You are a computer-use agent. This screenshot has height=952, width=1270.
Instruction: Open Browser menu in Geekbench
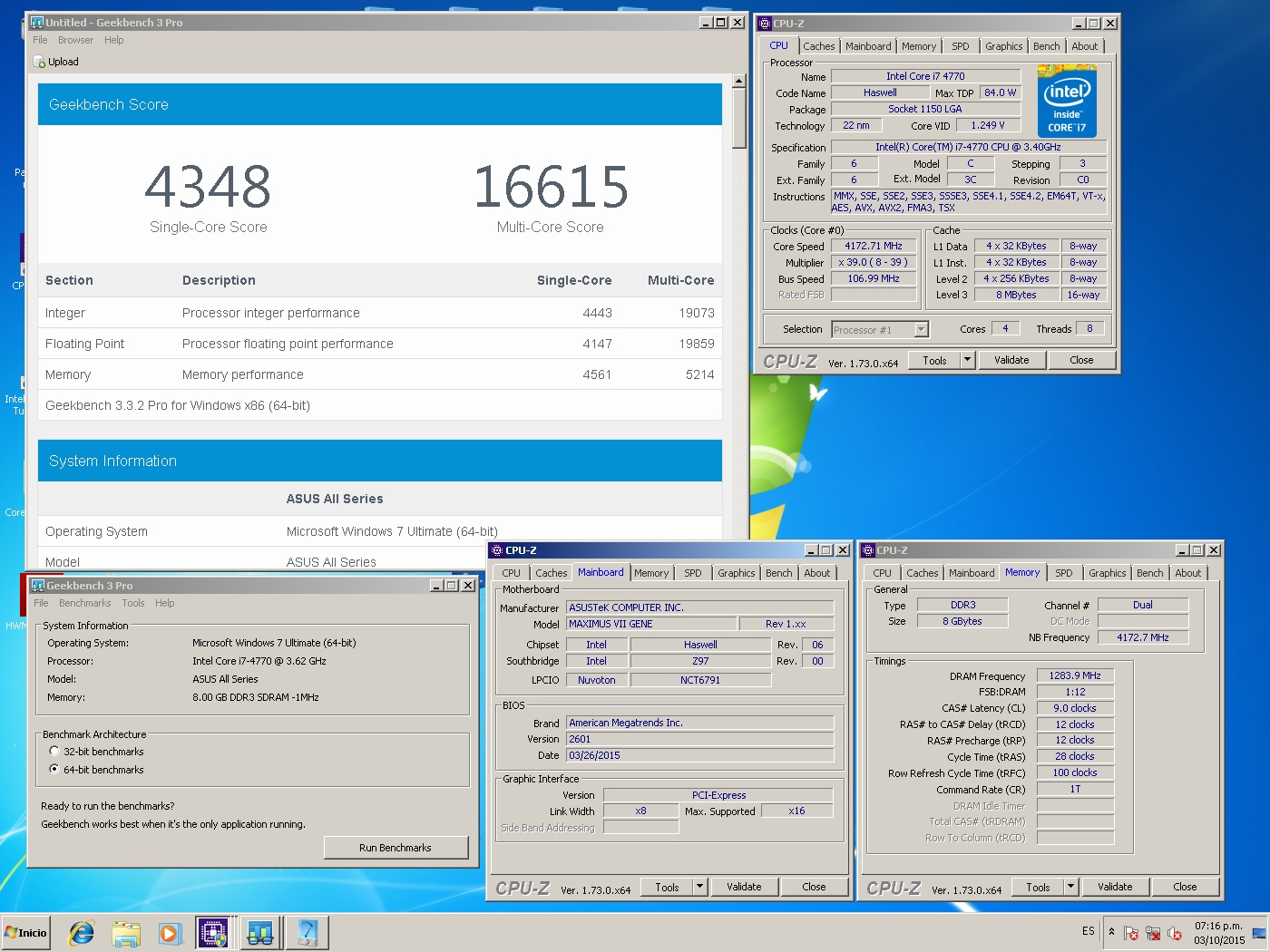[75, 40]
